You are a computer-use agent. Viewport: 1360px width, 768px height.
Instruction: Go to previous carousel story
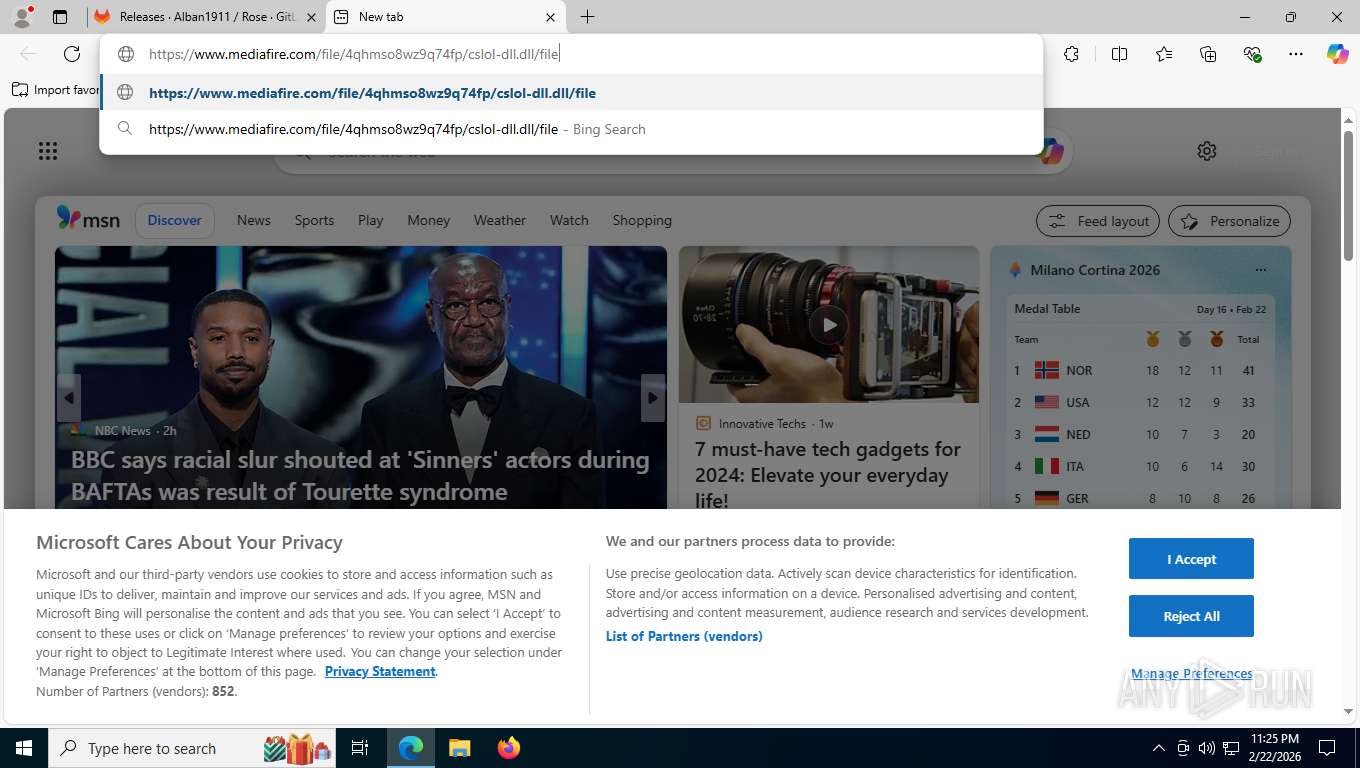pyautogui.click(x=68, y=398)
